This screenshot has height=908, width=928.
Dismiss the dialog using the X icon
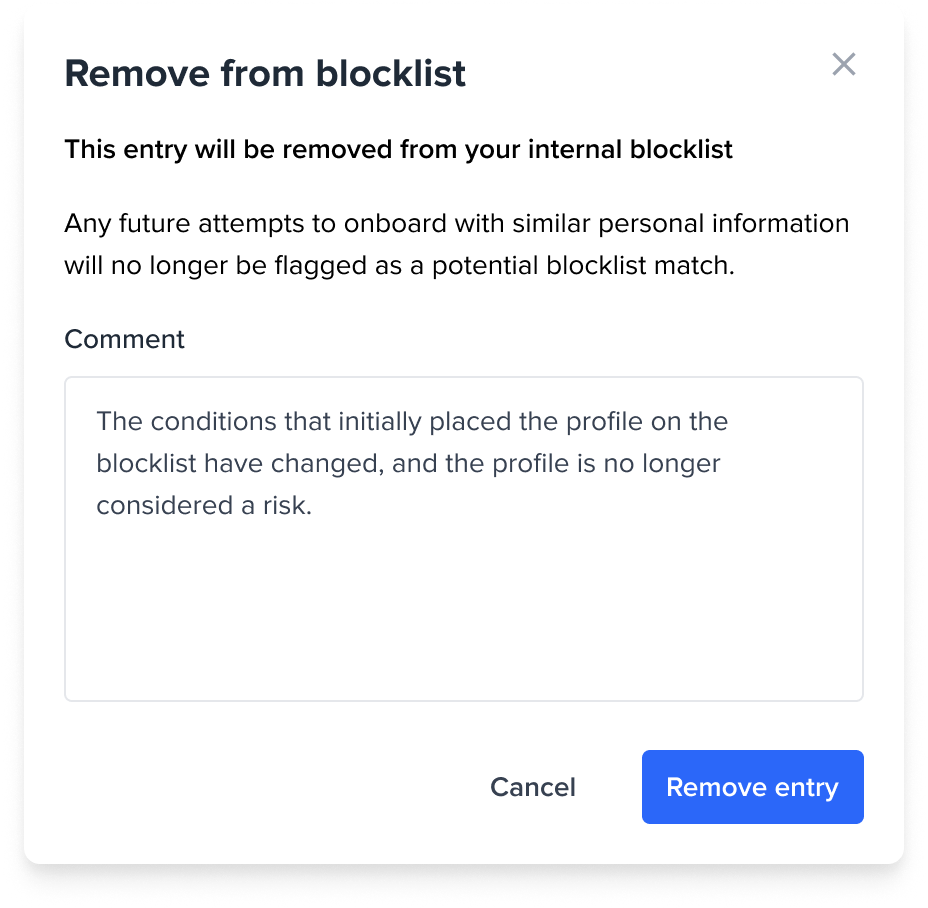(844, 65)
